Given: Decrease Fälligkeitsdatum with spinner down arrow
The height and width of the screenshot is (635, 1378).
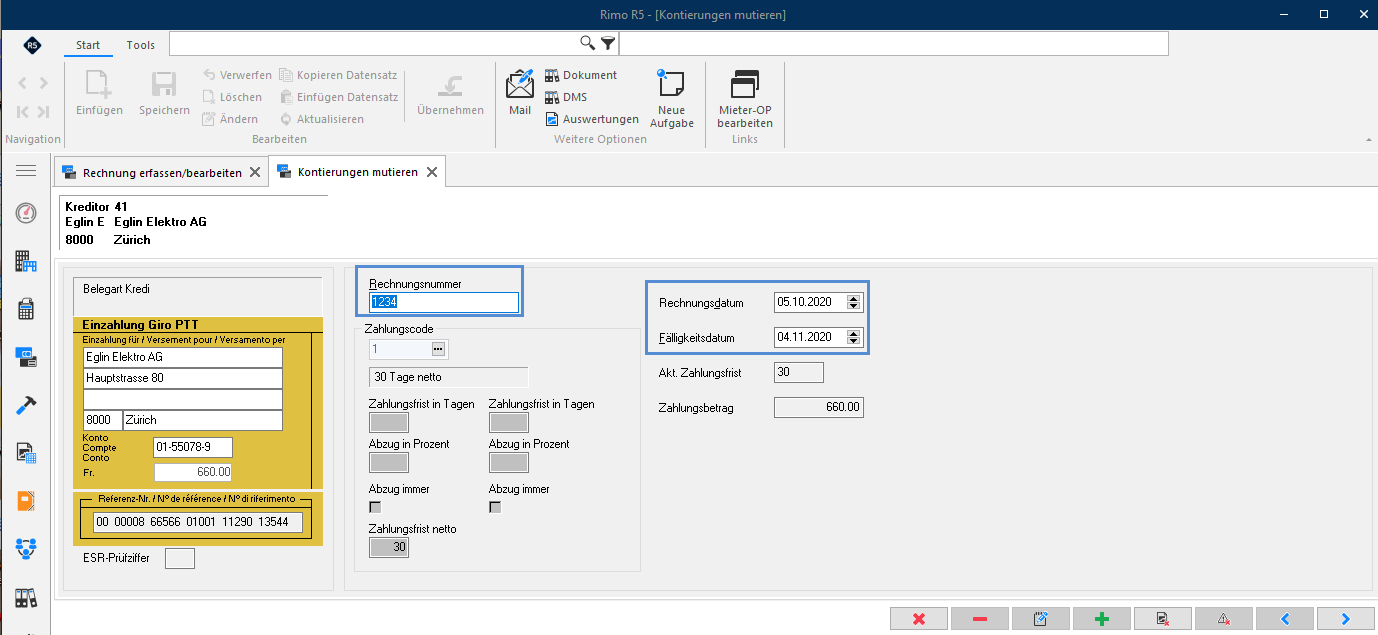Looking at the screenshot, I should pos(853,342).
